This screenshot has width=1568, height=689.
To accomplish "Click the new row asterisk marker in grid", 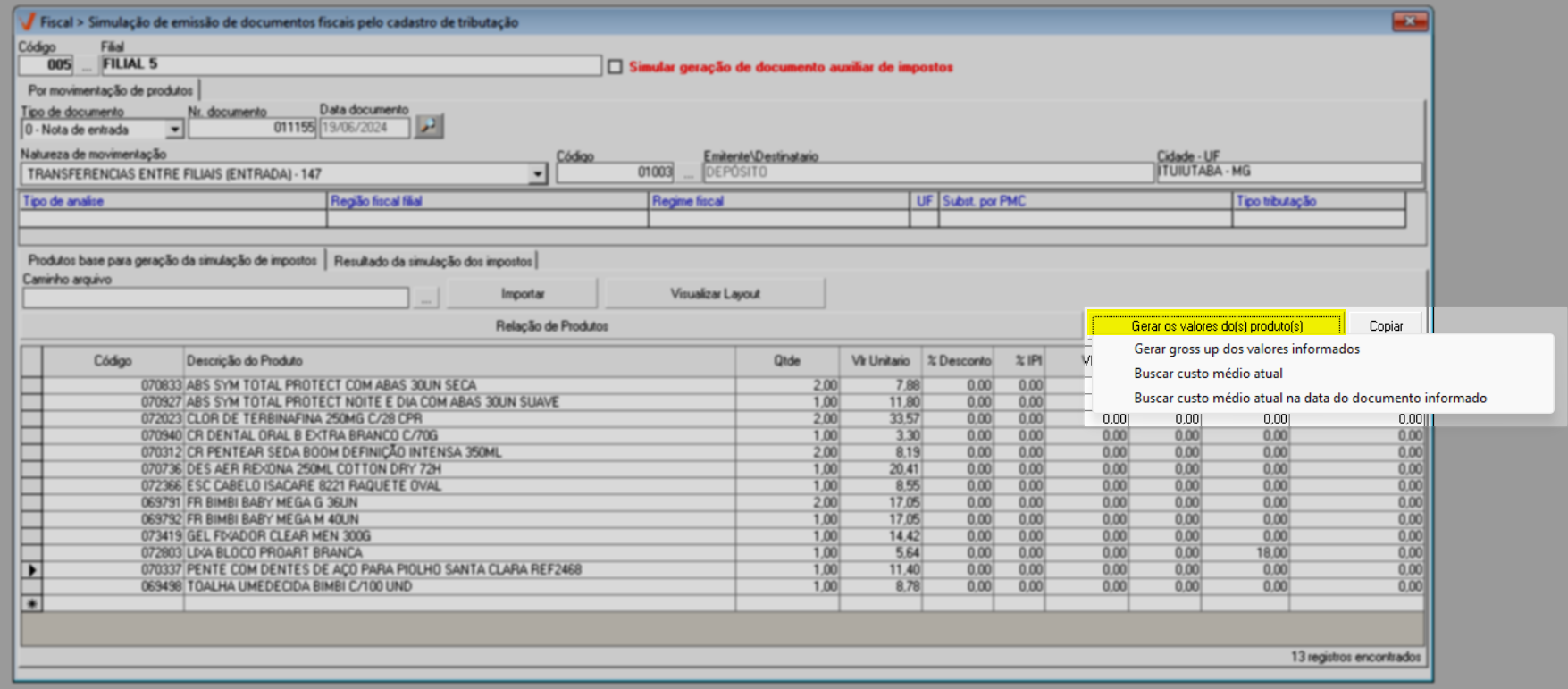I will (x=32, y=604).
